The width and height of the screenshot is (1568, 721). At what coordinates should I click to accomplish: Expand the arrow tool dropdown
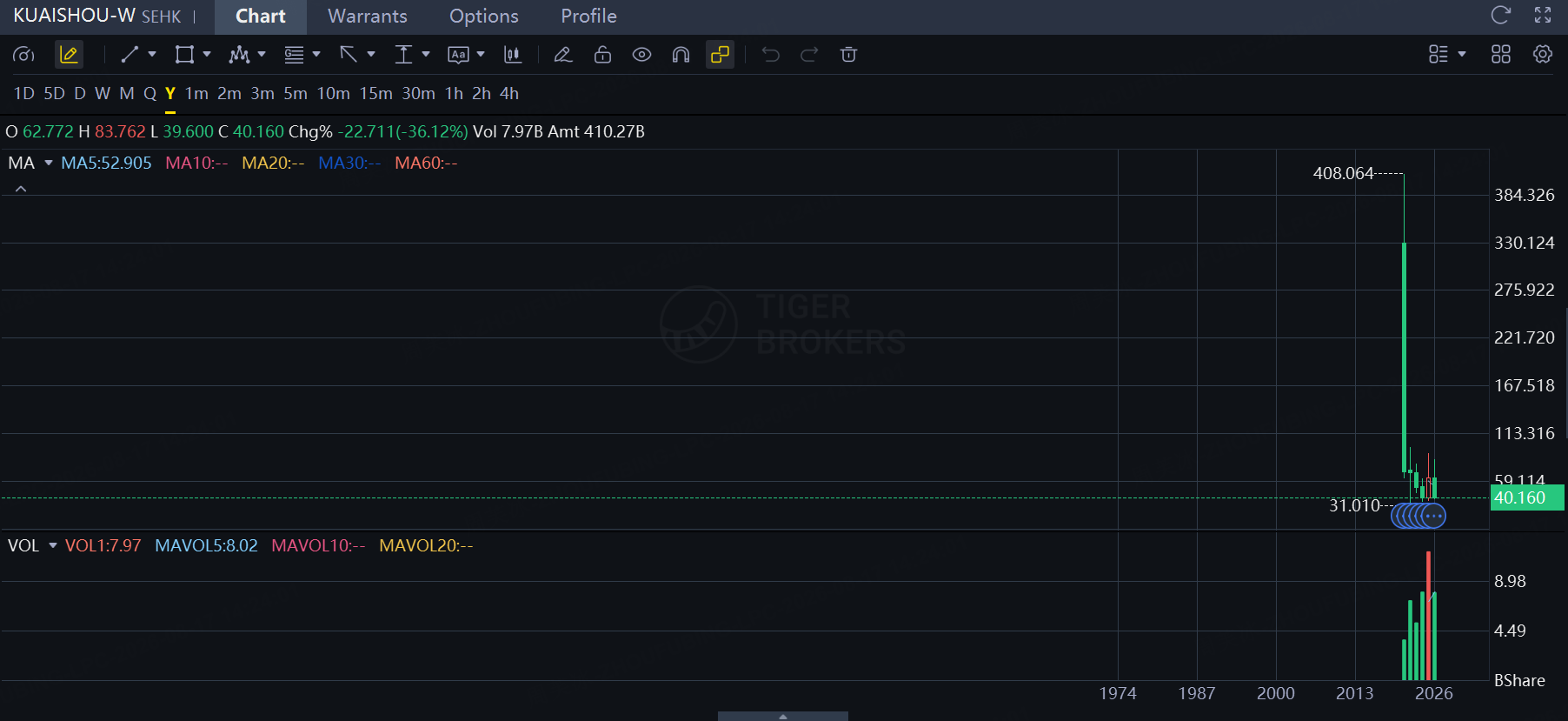click(371, 54)
